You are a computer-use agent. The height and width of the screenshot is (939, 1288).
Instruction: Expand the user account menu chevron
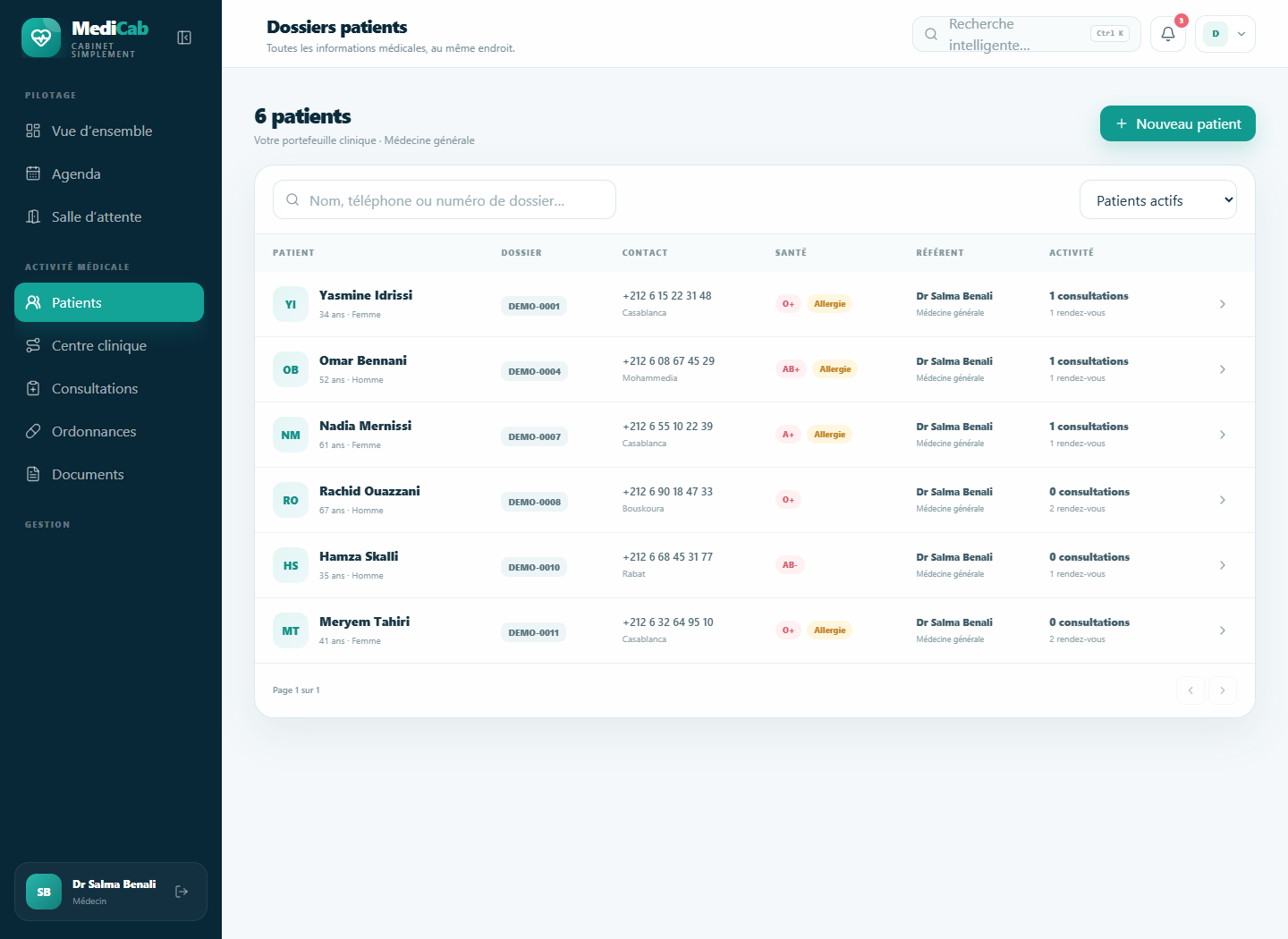(1241, 34)
